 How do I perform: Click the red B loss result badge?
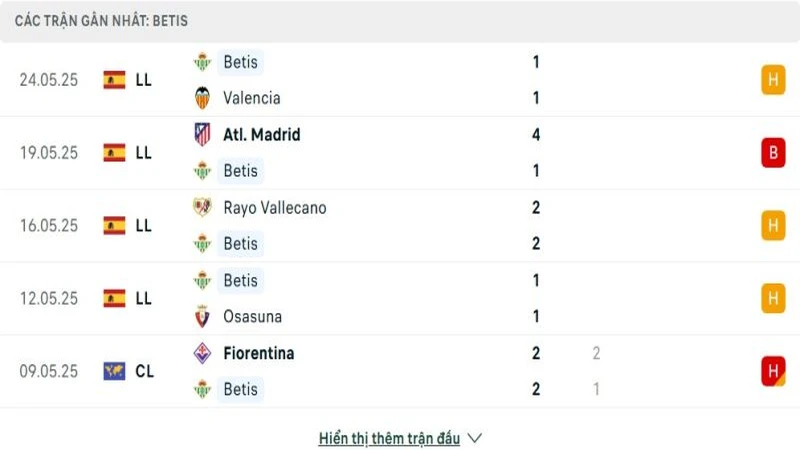coord(772,152)
